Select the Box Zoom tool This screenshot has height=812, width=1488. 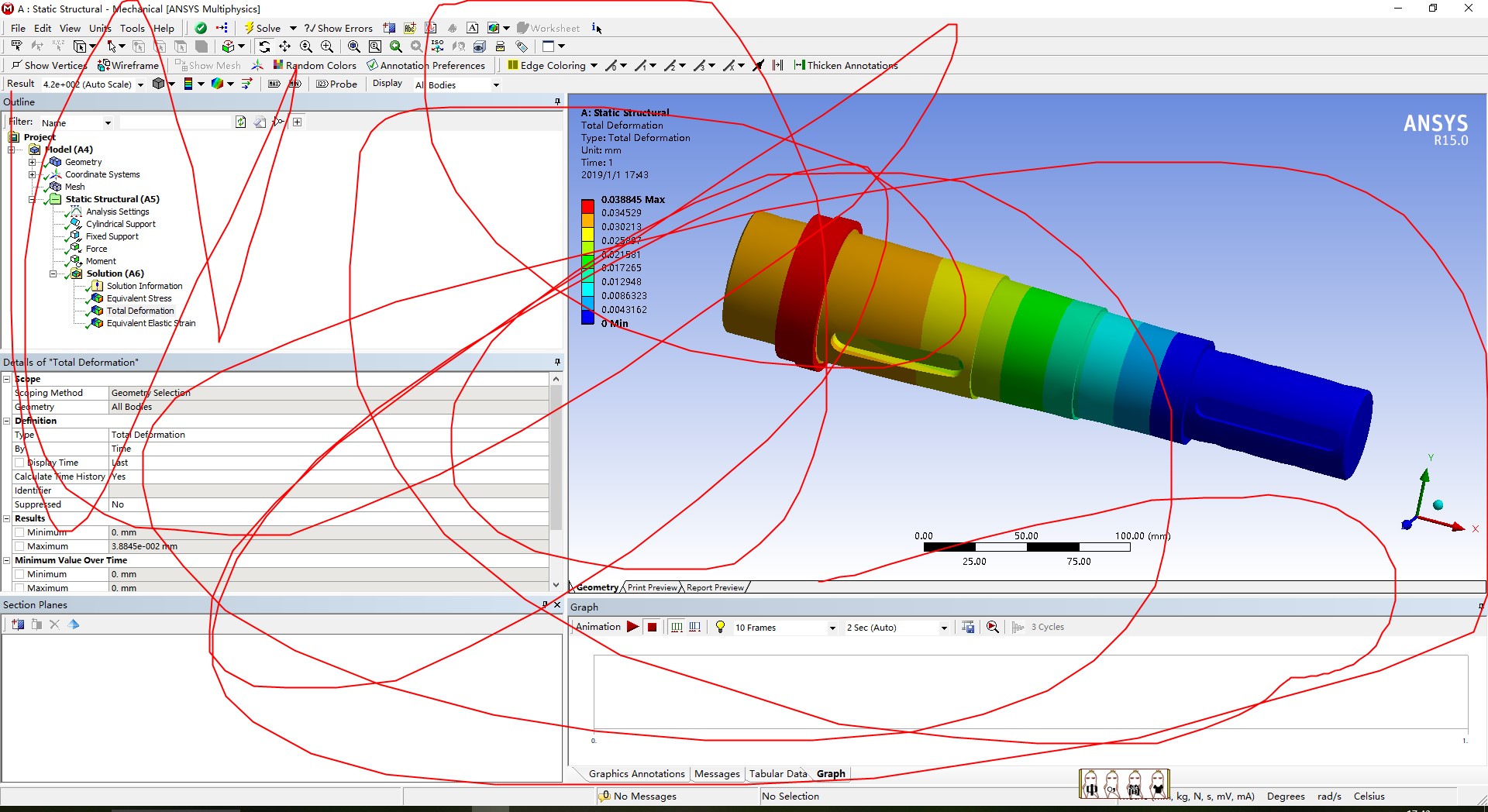pyautogui.click(x=327, y=46)
